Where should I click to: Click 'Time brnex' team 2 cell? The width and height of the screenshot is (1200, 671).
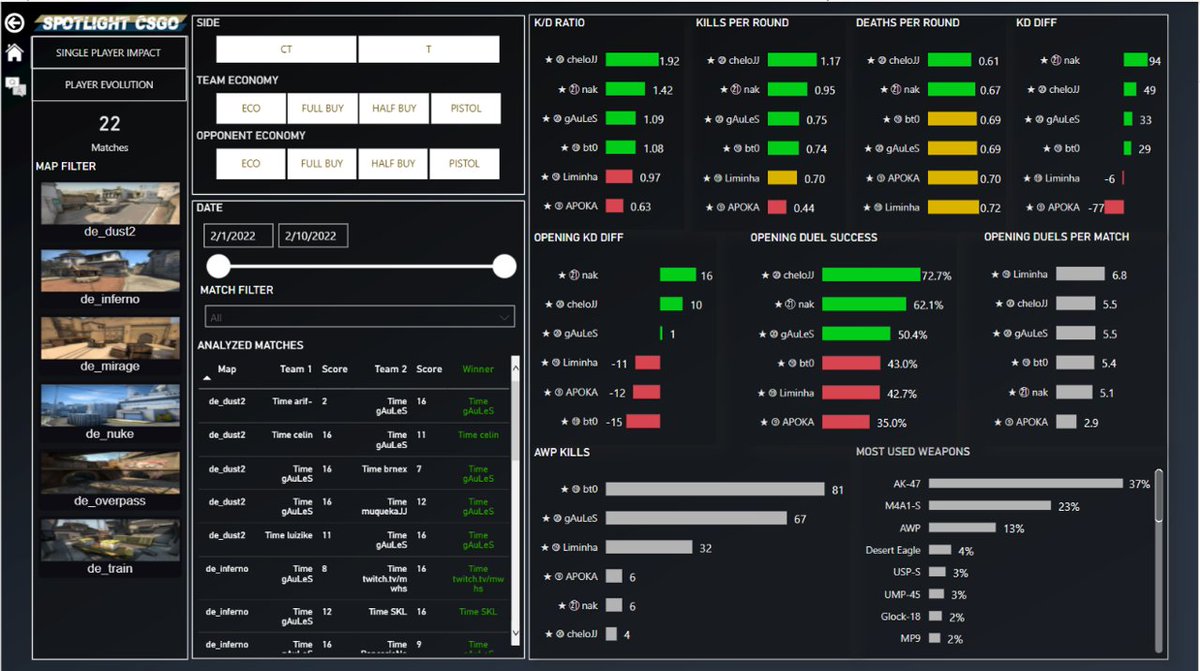385,468
